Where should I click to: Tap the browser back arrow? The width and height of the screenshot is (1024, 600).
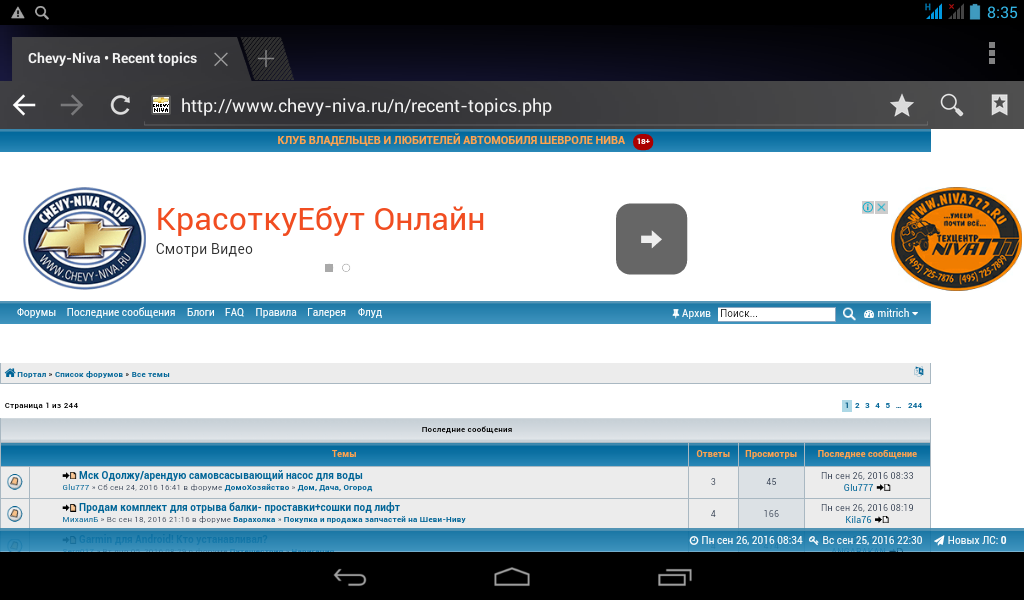tap(24, 106)
